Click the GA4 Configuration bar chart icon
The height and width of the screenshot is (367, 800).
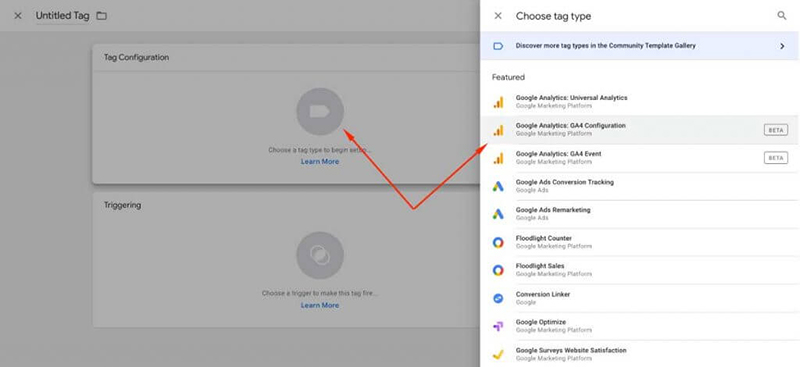click(498, 130)
